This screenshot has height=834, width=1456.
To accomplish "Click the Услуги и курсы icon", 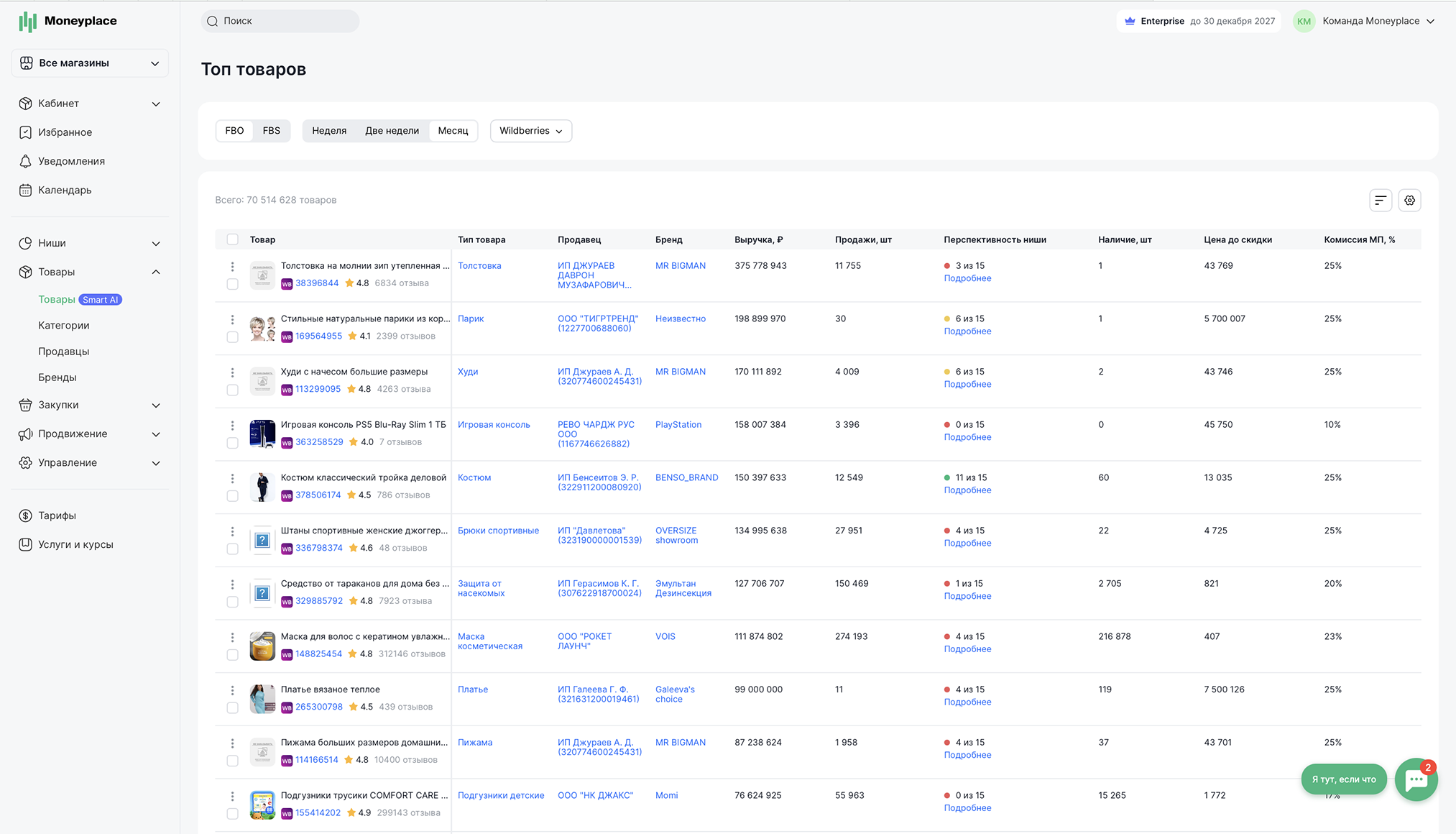I will tap(26, 544).
